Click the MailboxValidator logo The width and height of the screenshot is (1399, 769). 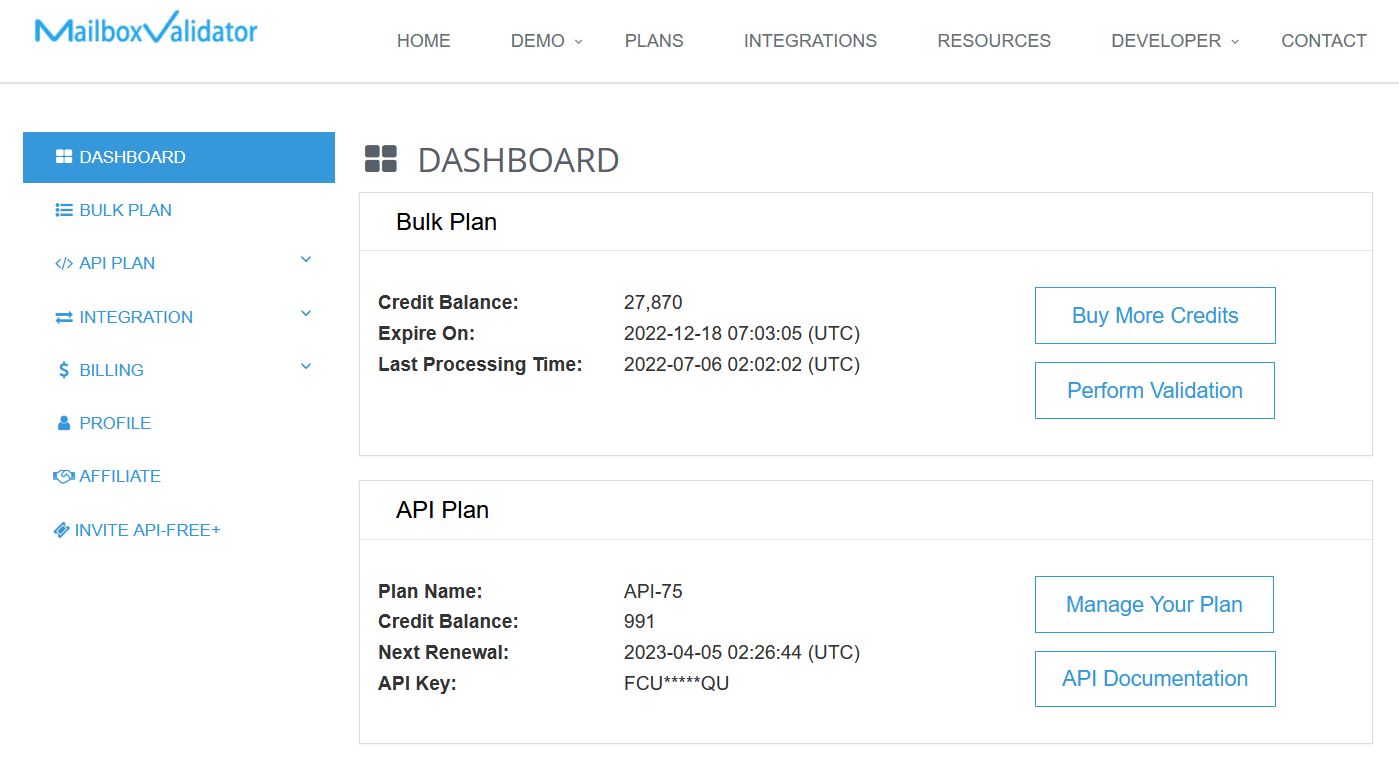click(x=145, y=30)
